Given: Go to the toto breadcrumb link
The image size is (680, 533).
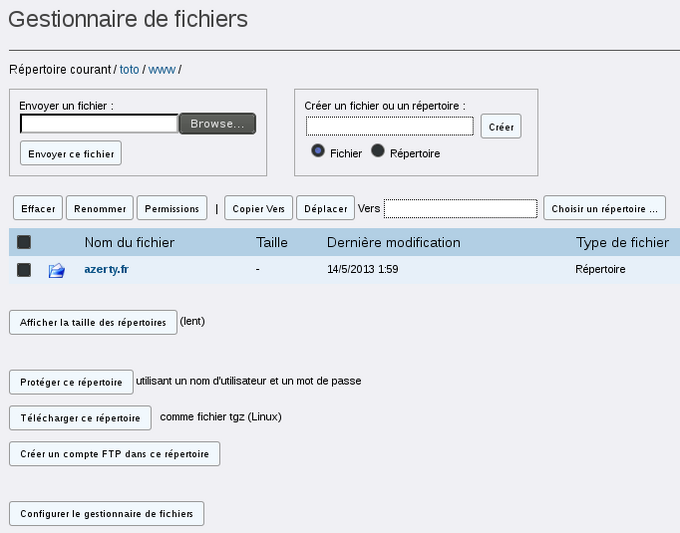Looking at the screenshot, I should point(129,69).
